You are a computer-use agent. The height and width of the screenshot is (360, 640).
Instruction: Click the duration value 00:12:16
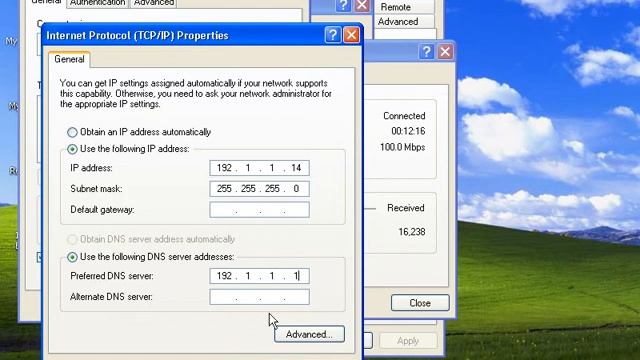[x=408, y=131]
